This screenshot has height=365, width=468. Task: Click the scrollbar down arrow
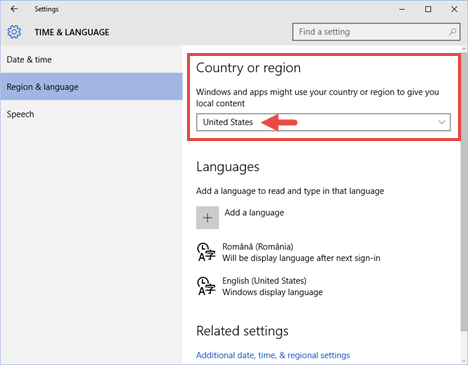pyautogui.click(x=464, y=361)
